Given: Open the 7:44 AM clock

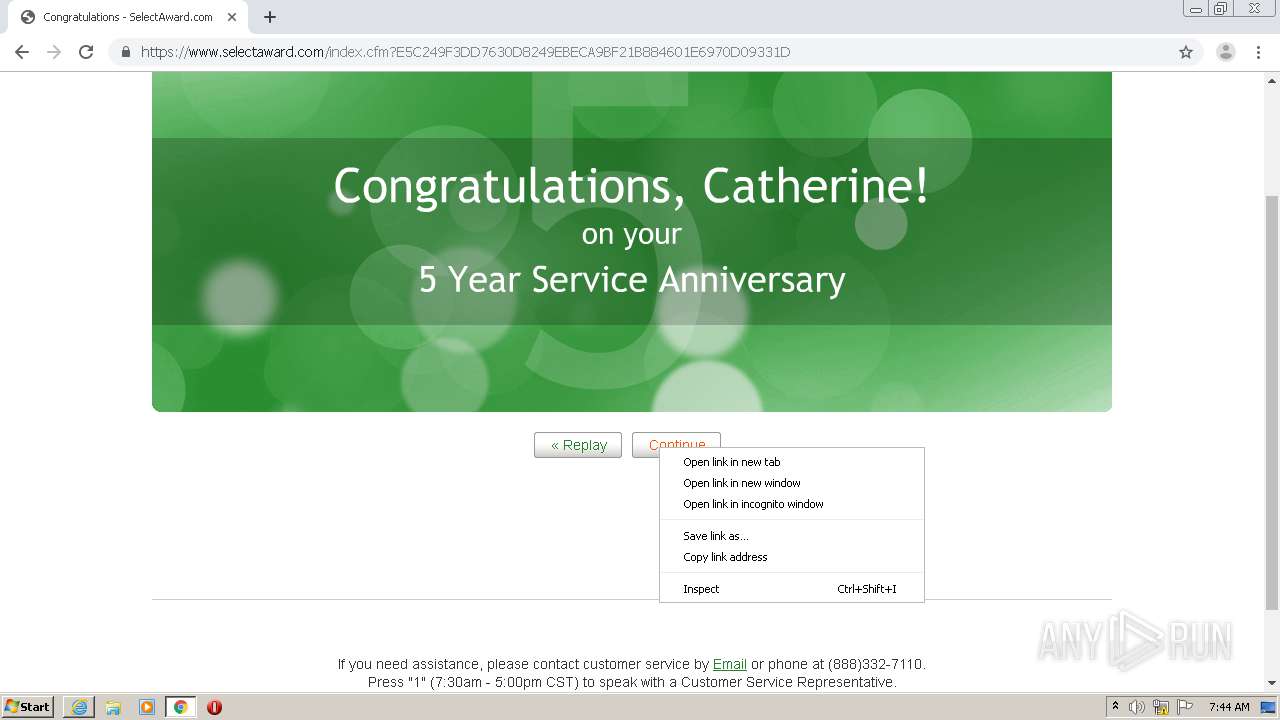Looking at the screenshot, I should point(1229,707).
